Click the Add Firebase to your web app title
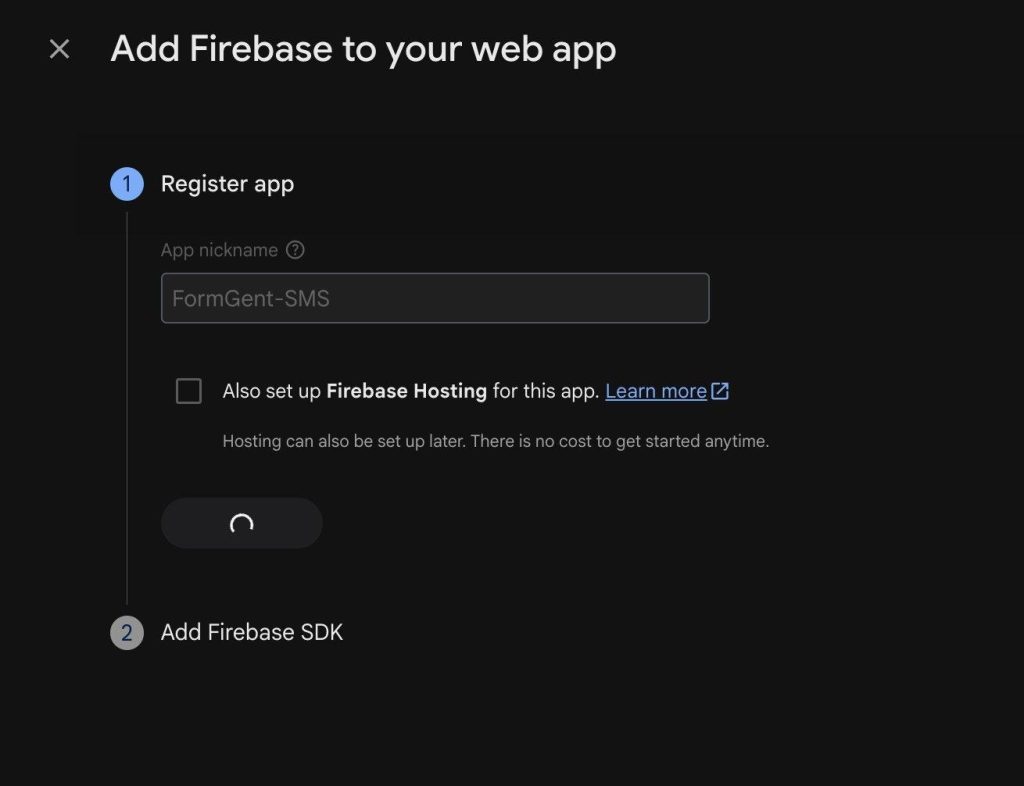The image size is (1024, 786). tap(363, 49)
